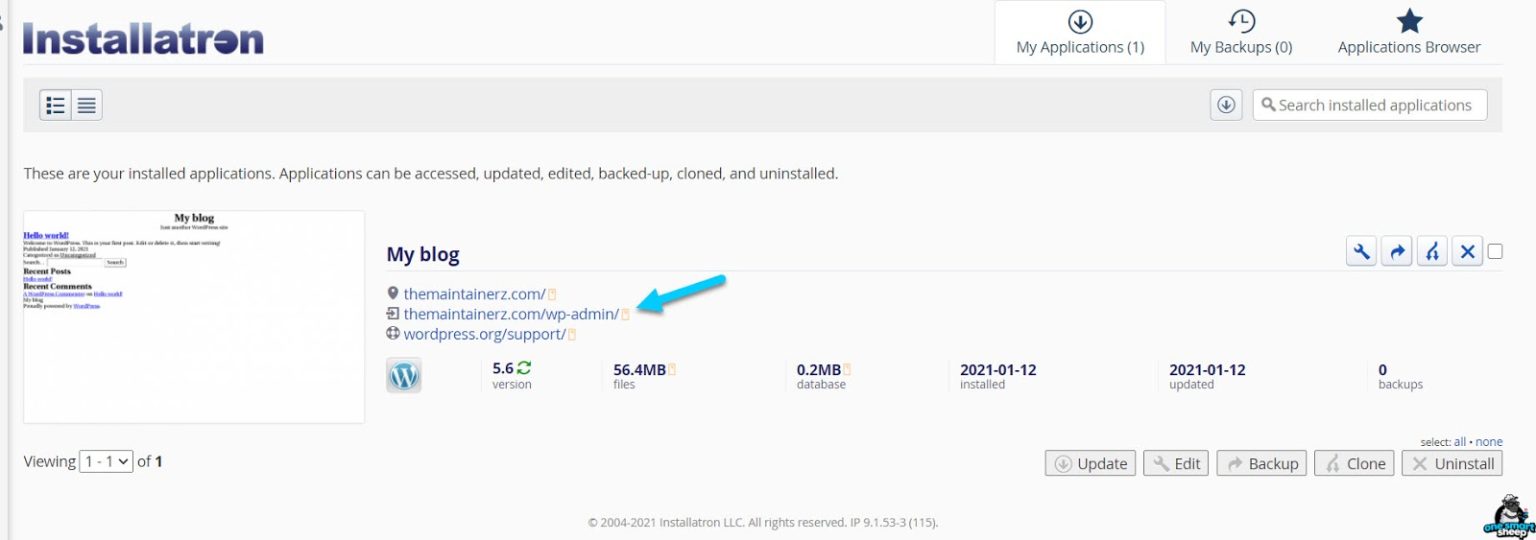Open the Applications Browser tab
The image size is (1536, 540).
tap(1409, 33)
